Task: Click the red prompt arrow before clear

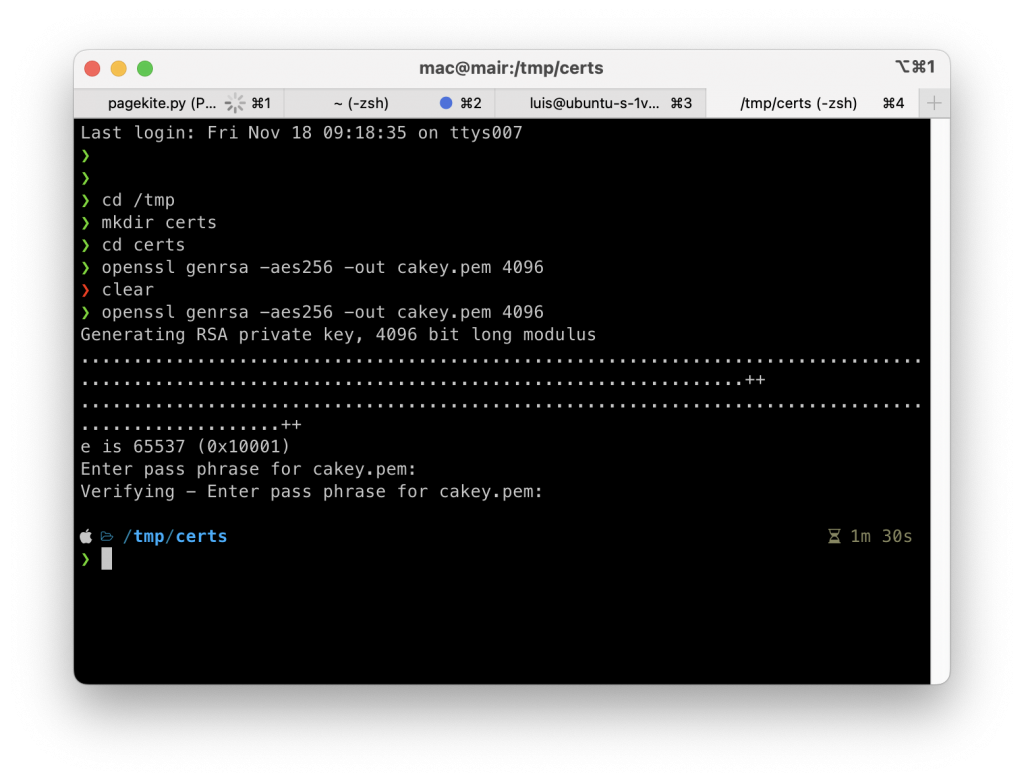Action: coord(86,290)
